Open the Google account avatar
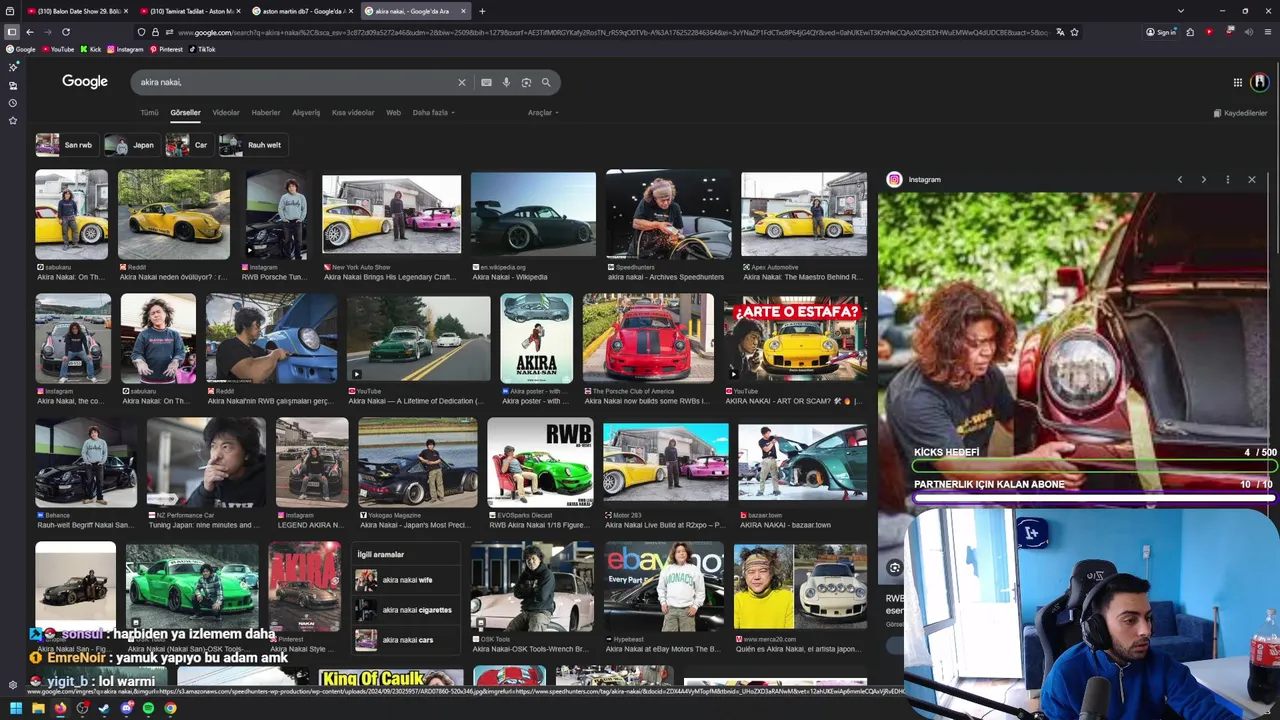1280x720 pixels. click(1259, 82)
